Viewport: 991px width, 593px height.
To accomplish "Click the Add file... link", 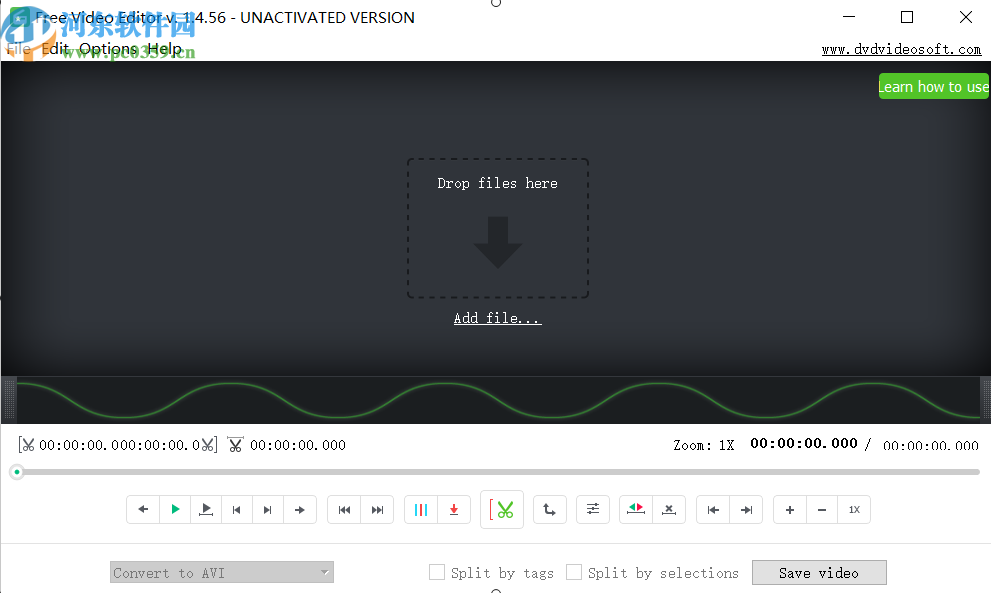I will (497, 318).
